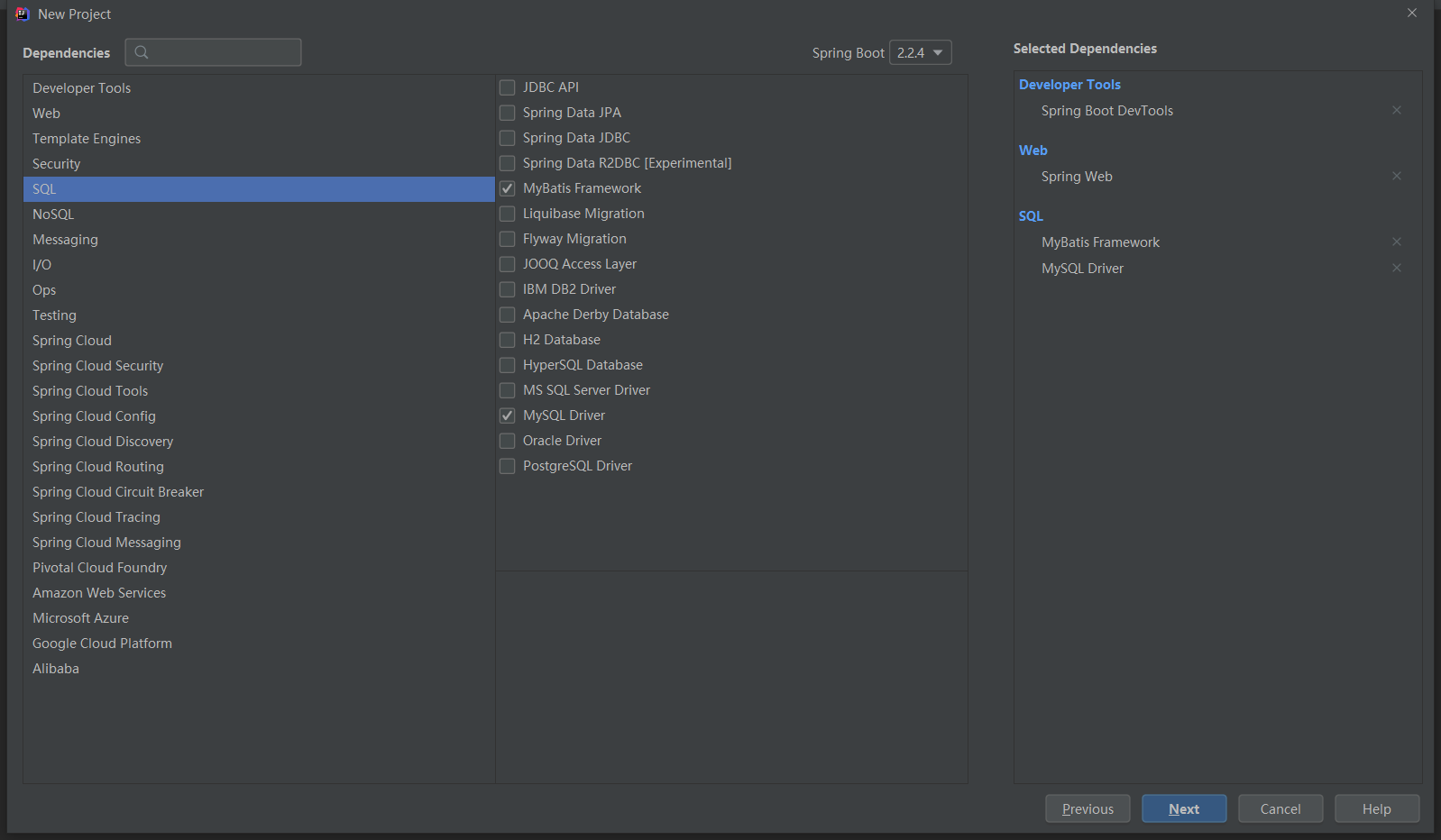Remove MySQL Driver from selected dependencies
This screenshot has width=1441, height=840.
[x=1397, y=268]
